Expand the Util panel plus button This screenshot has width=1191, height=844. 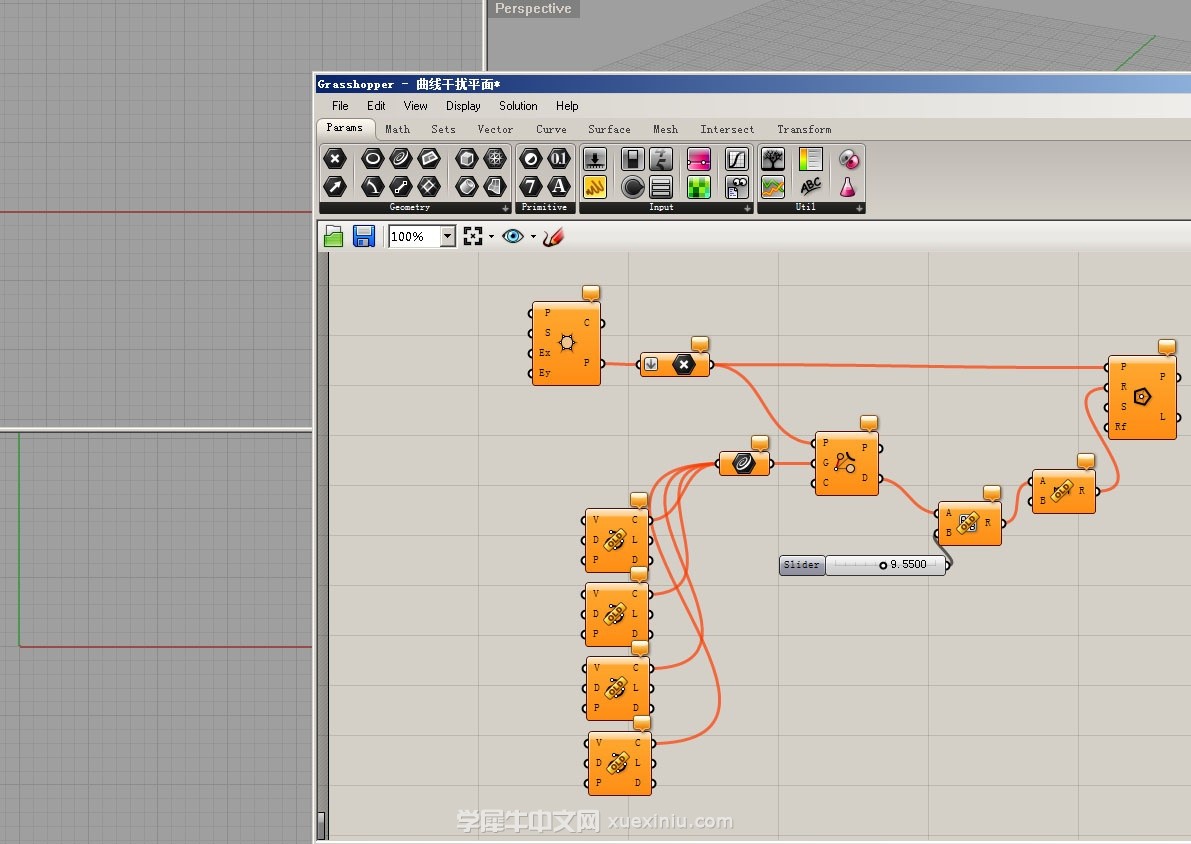[860, 207]
